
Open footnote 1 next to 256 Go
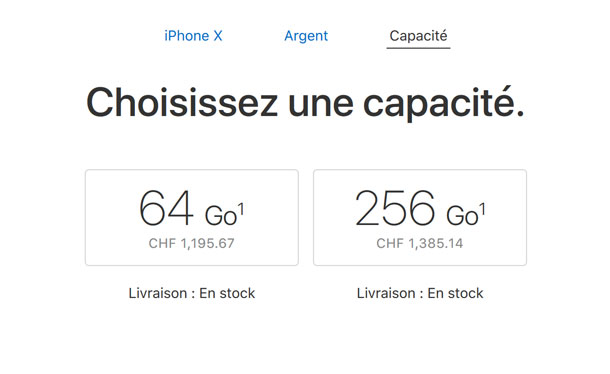tap(482, 210)
